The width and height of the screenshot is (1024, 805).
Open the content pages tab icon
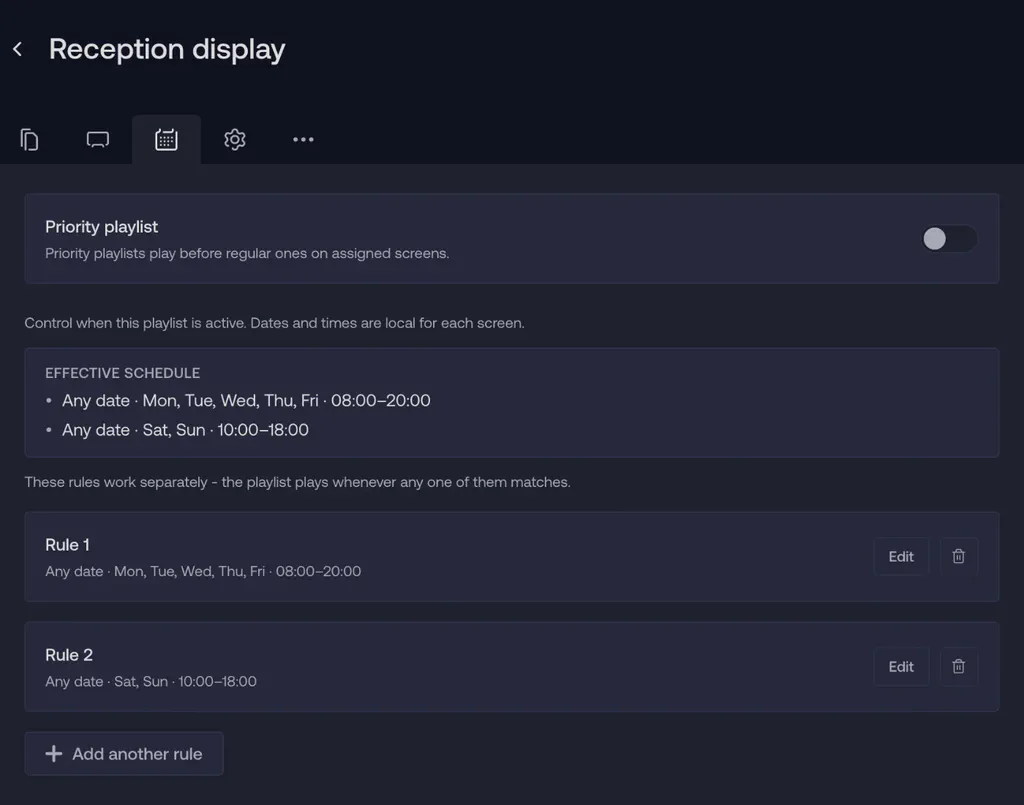point(29,140)
